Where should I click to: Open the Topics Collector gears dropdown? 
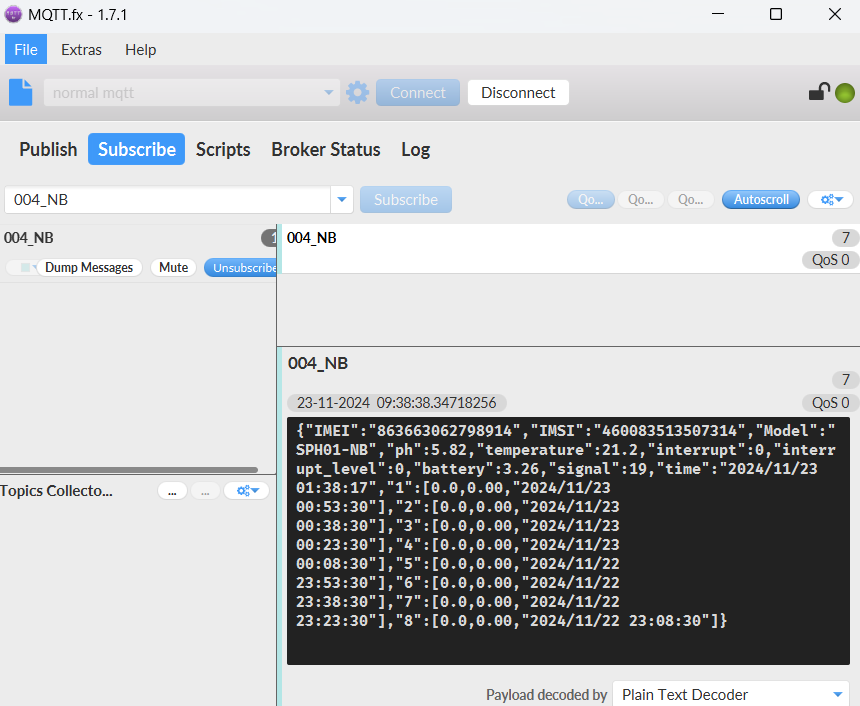(x=247, y=491)
